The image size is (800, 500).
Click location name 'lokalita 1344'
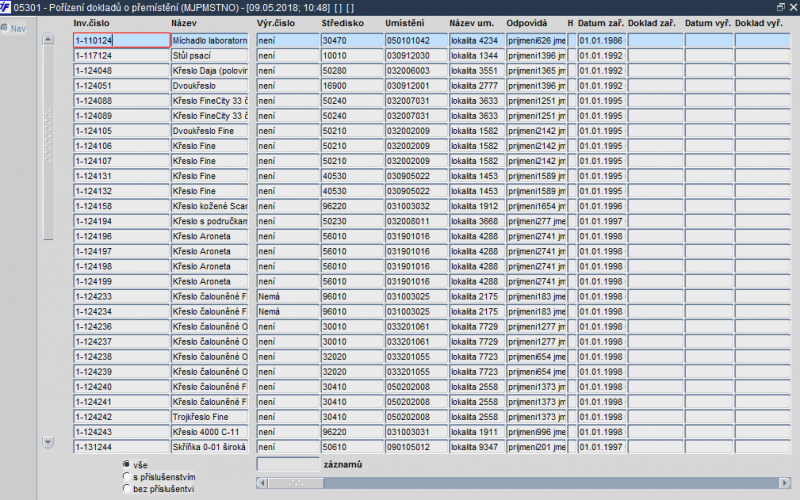477,55
